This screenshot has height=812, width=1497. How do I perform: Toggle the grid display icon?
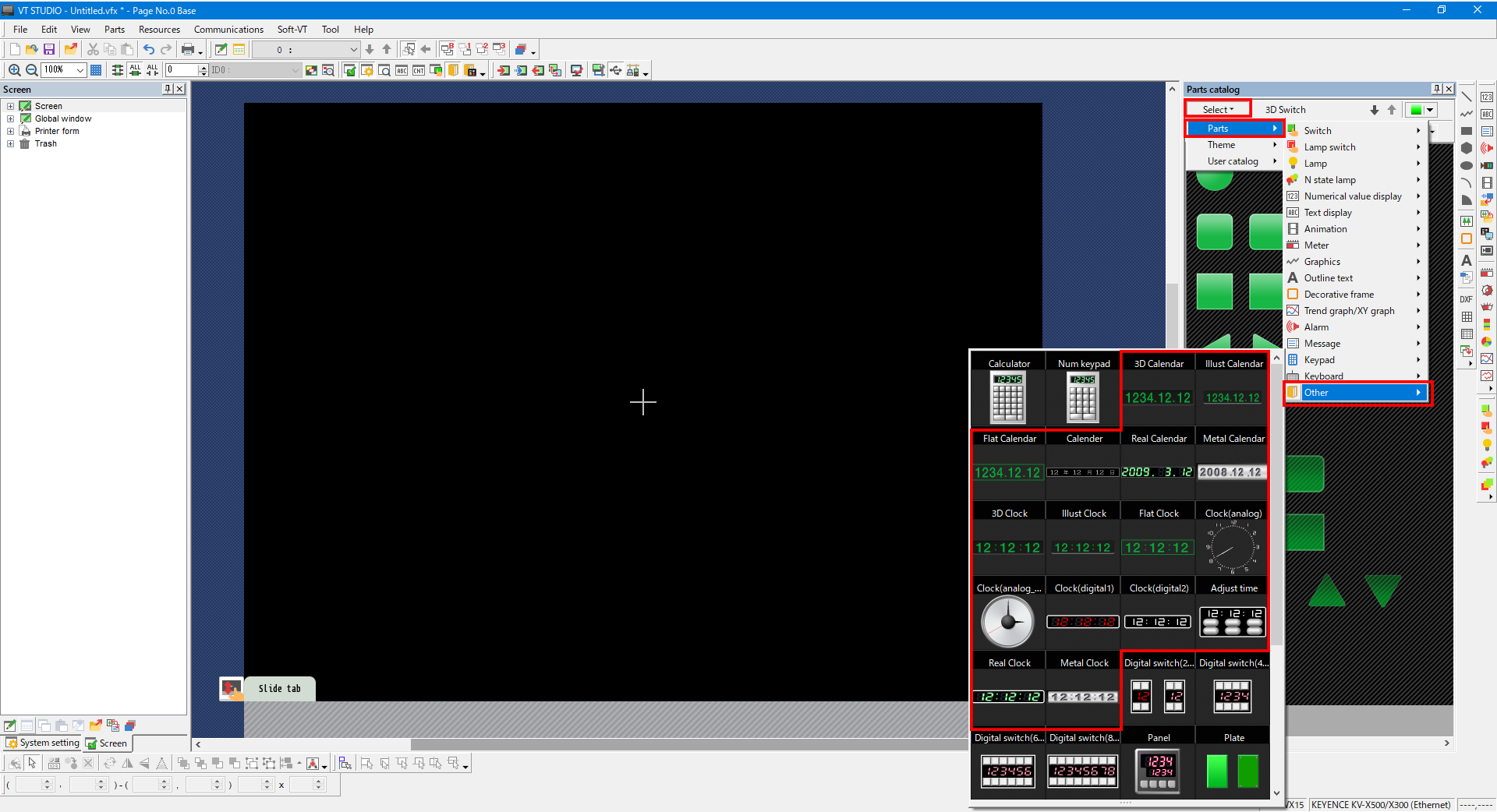(96, 70)
